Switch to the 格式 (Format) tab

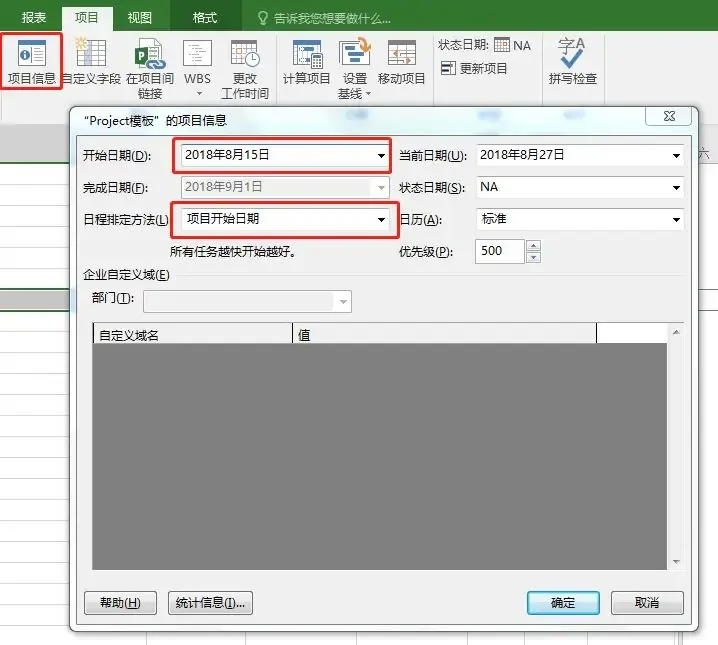click(x=205, y=17)
